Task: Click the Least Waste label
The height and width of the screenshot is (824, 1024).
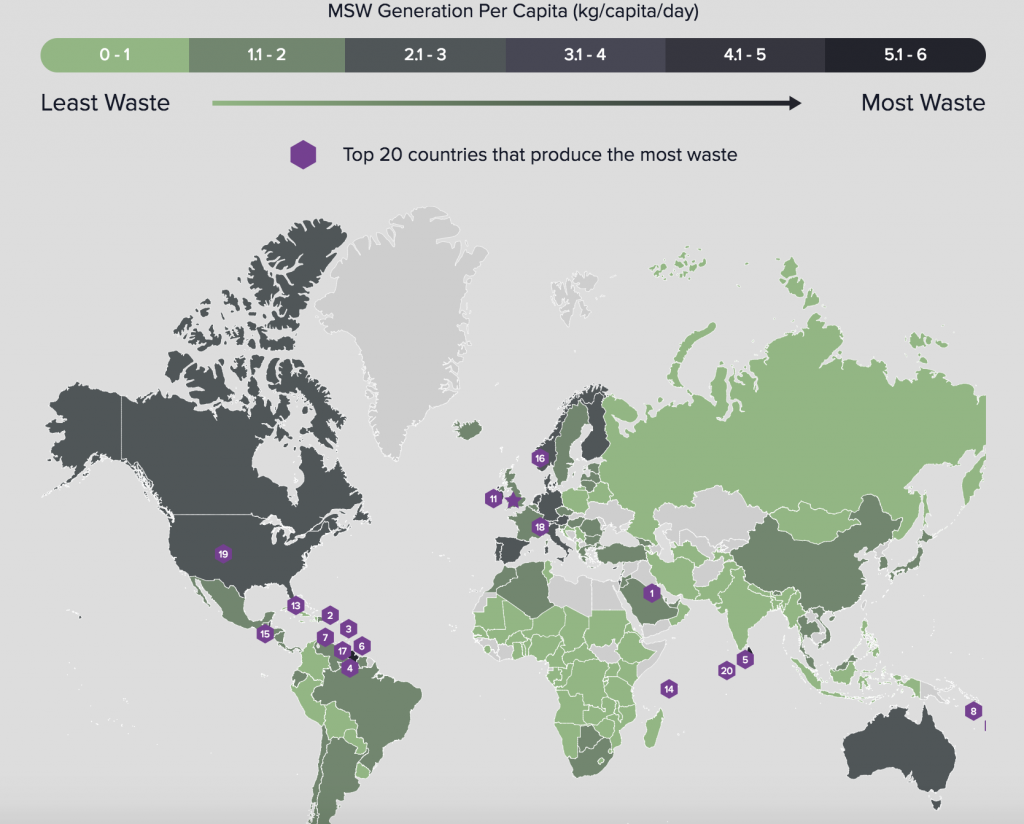Action: 105,103
